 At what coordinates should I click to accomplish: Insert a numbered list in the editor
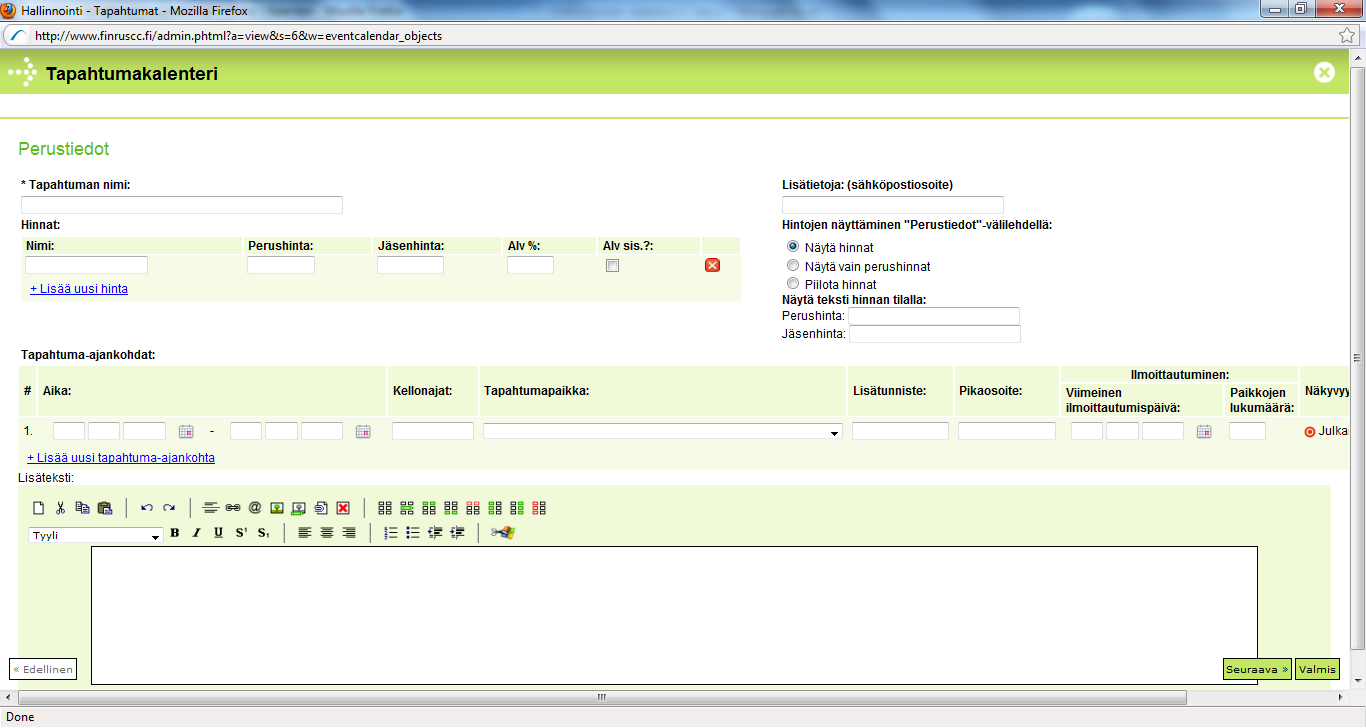coord(391,533)
